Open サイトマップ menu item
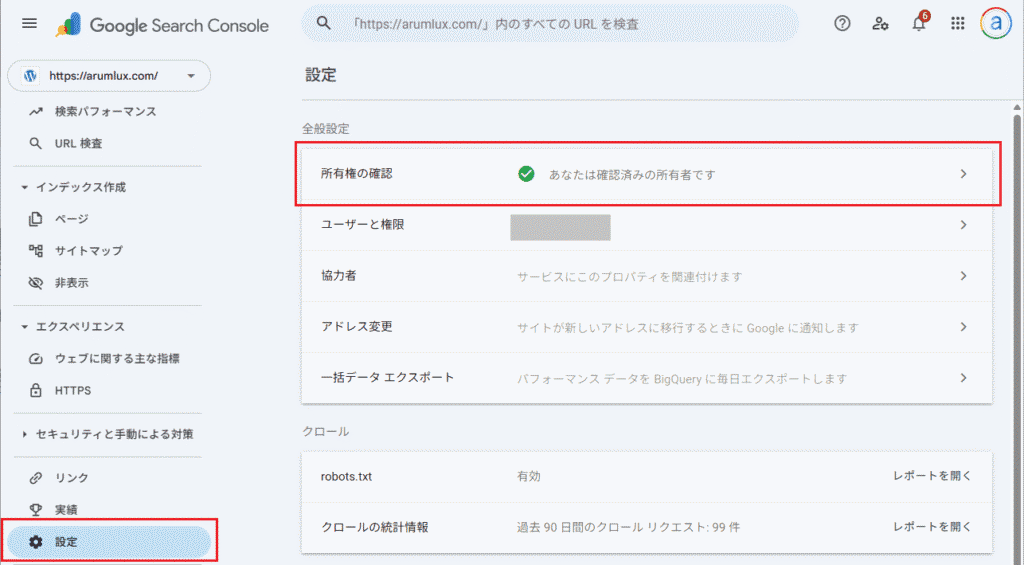 89,250
